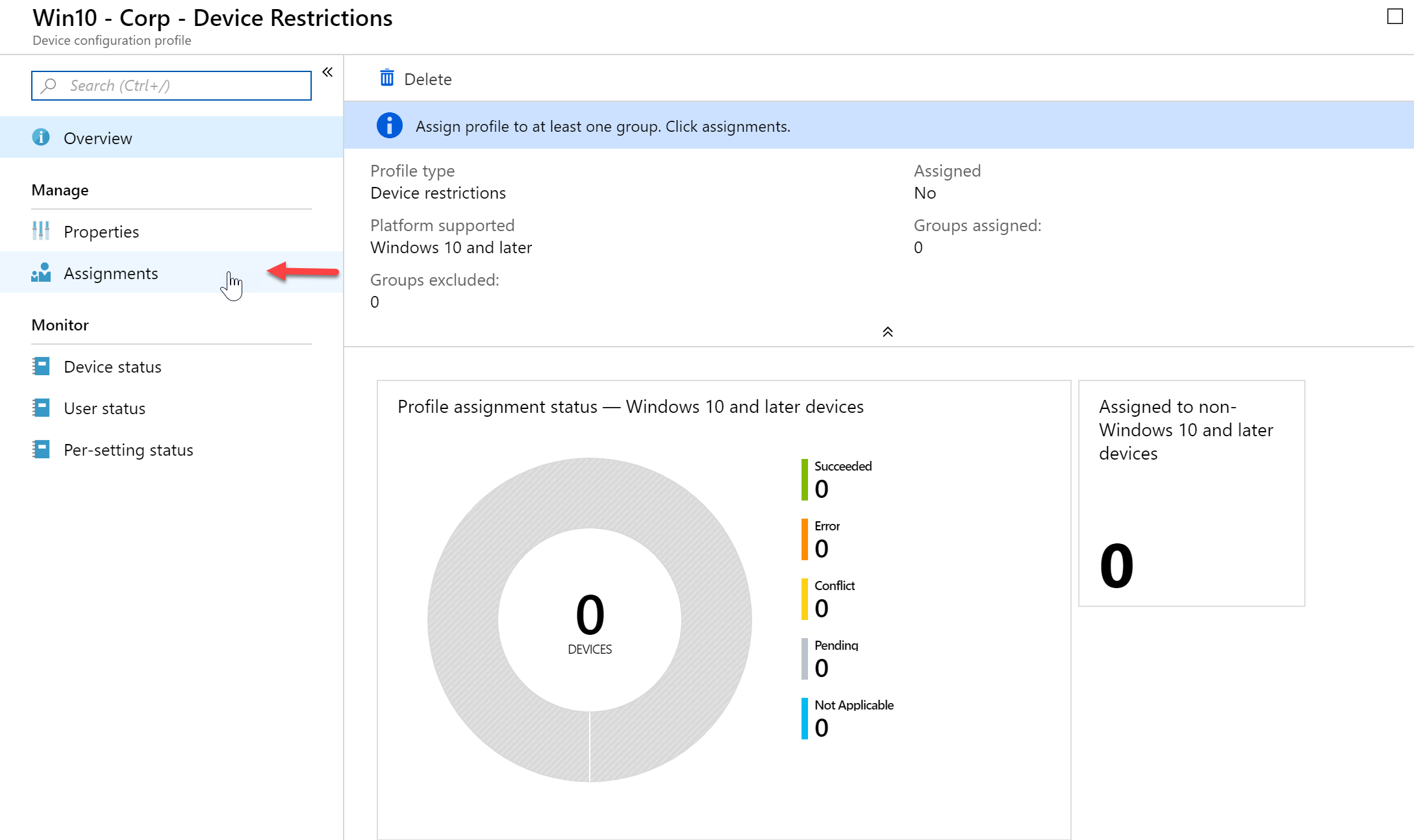Open the Properties menu item
This screenshot has width=1414, height=840.
[171, 231]
